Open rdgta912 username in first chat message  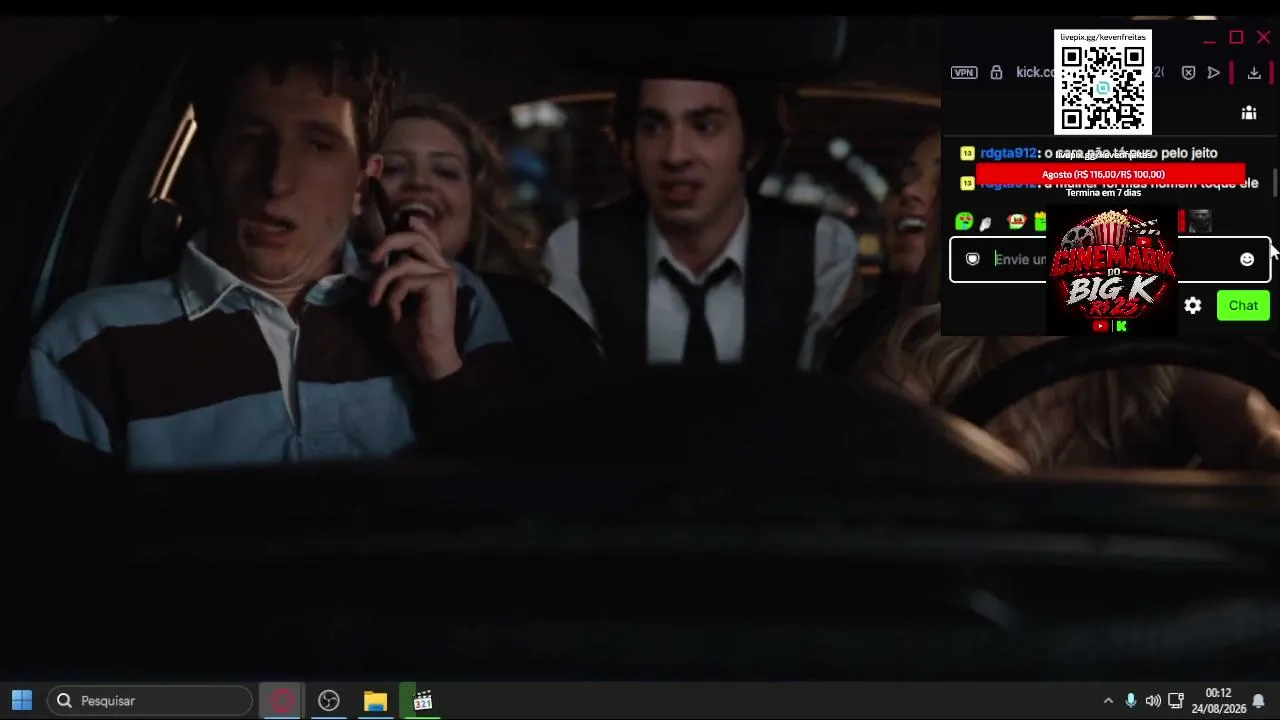(x=1008, y=153)
